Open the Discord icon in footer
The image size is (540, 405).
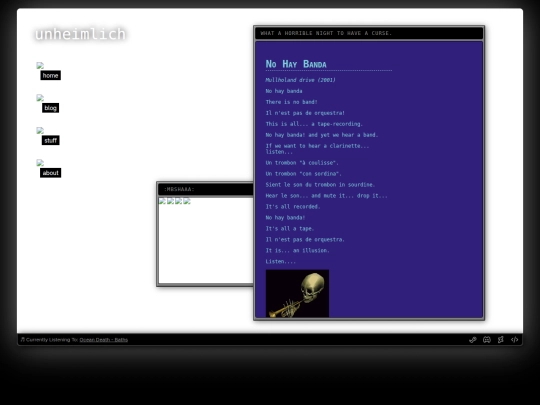click(x=487, y=340)
